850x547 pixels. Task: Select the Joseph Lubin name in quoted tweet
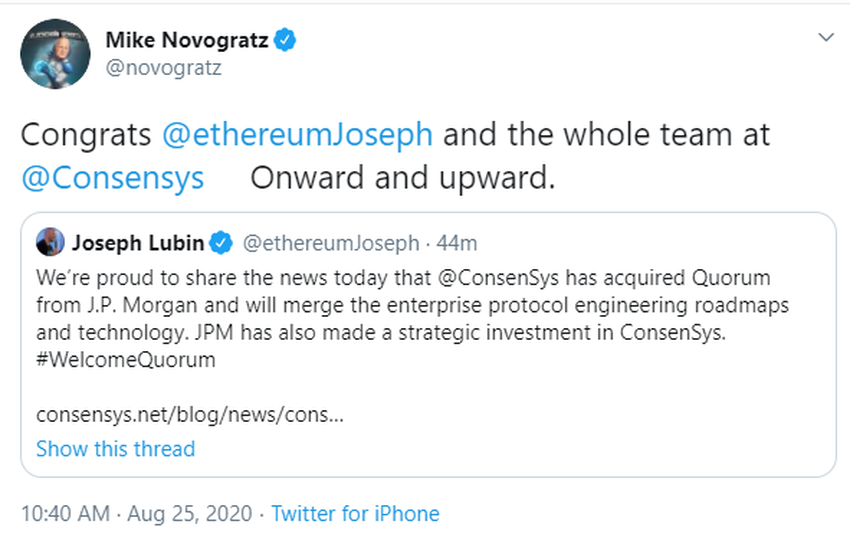[138, 242]
